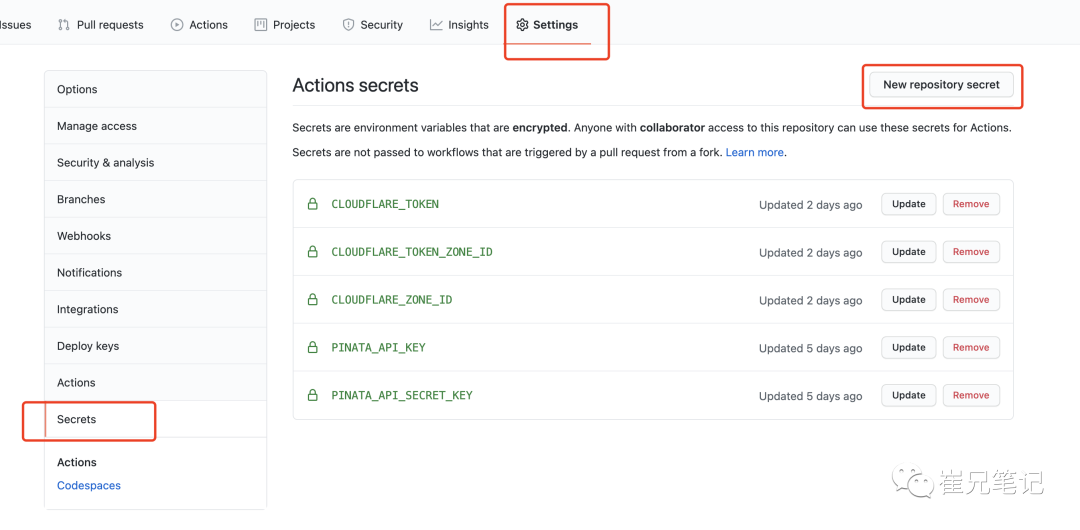Screen dimensions: 1080x530
Task: Switch to the Insights tab
Action: [x=468, y=25]
